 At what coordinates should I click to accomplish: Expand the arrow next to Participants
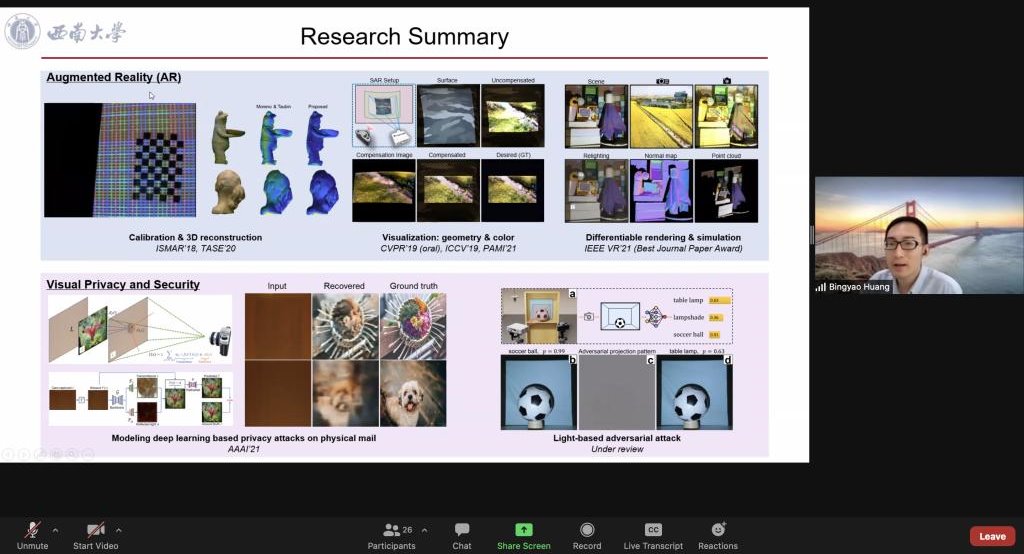424,530
